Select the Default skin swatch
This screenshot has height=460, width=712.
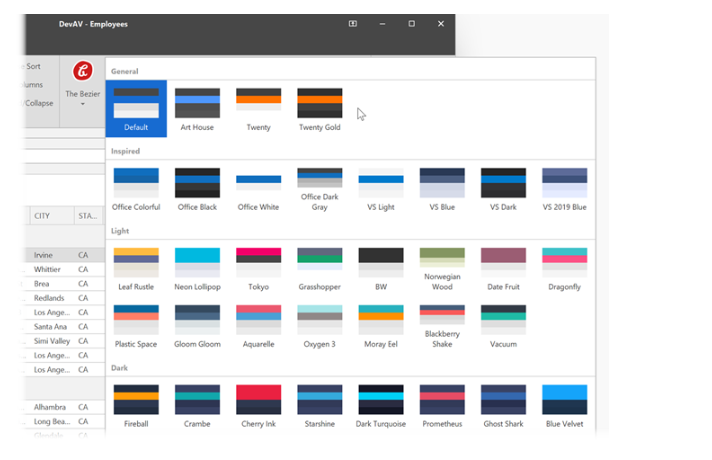pos(136,109)
